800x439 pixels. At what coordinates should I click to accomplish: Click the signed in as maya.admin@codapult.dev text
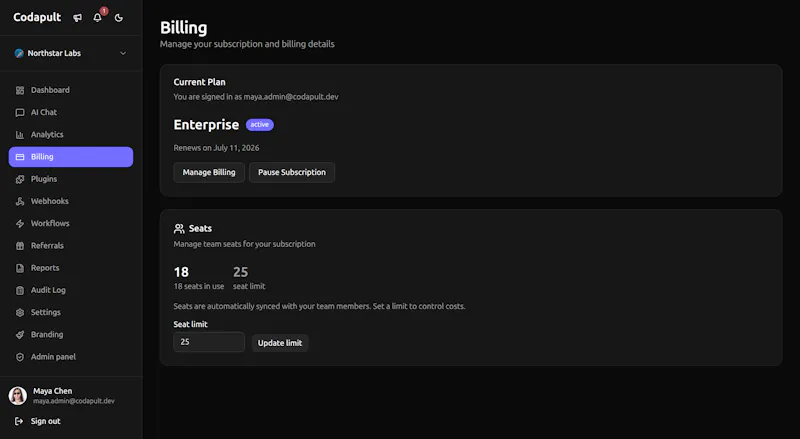[256, 97]
